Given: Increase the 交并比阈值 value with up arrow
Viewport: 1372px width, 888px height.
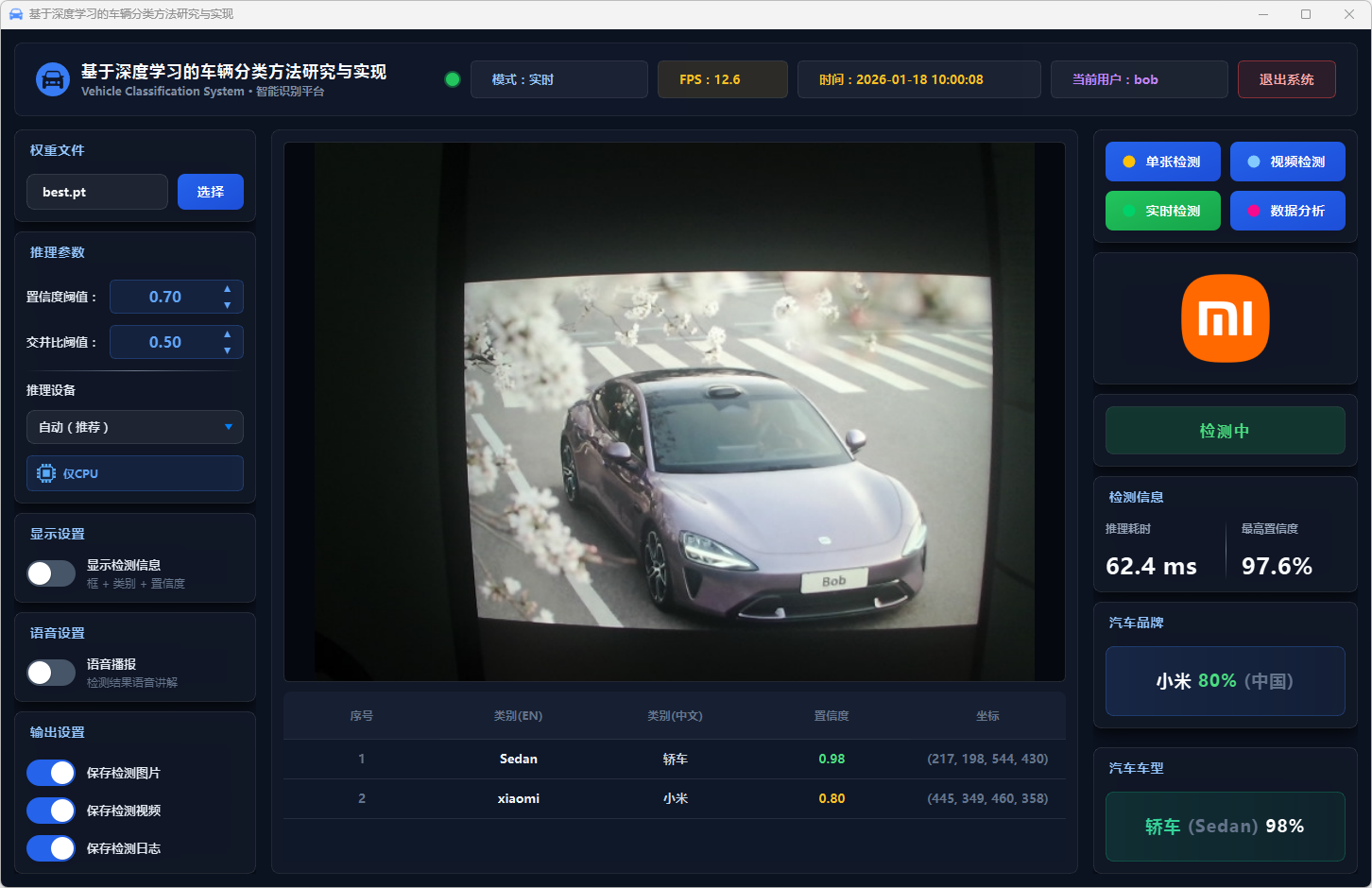Looking at the screenshot, I should [227, 334].
